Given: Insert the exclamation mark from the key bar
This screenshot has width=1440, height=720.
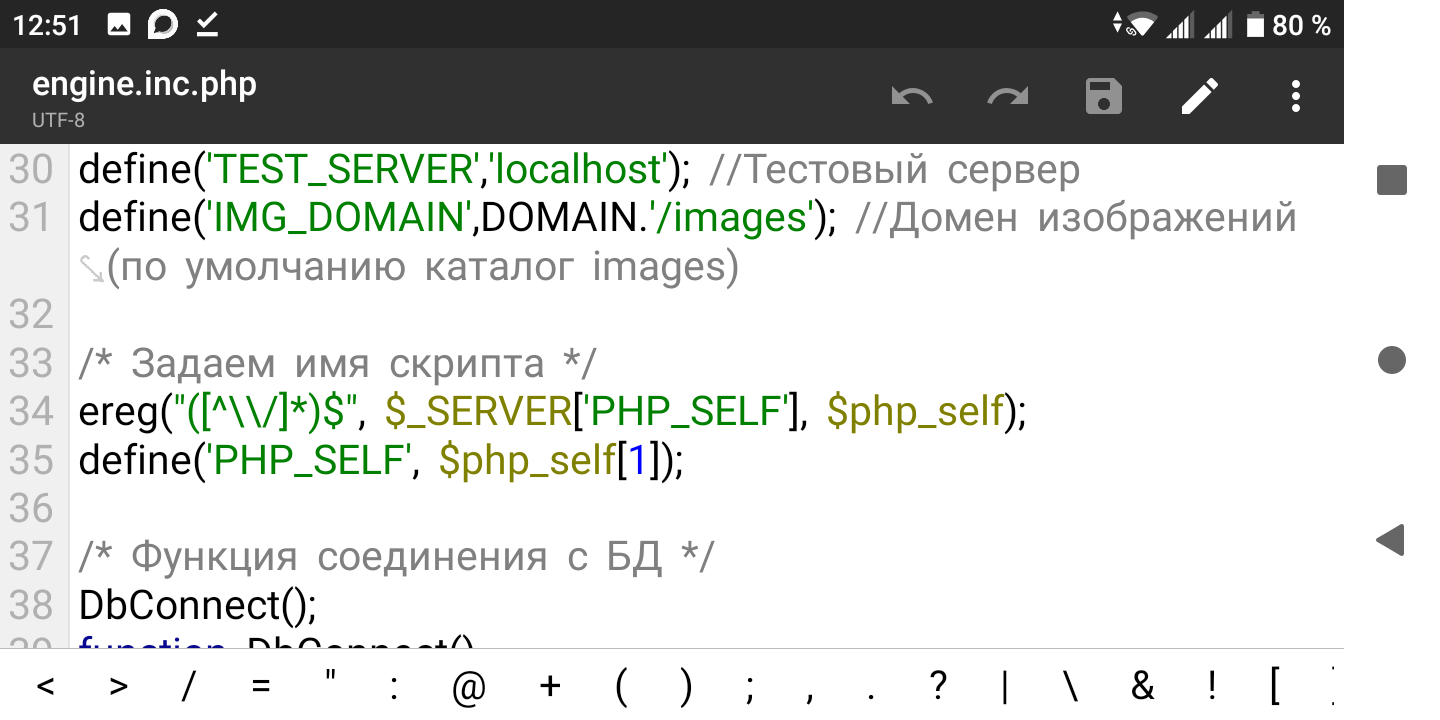Looking at the screenshot, I should [1212, 686].
